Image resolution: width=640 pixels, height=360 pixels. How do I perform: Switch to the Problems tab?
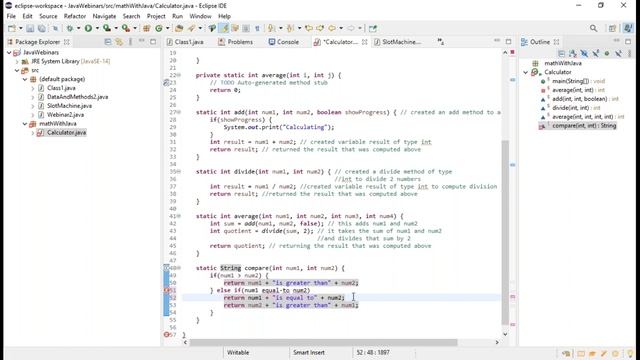click(x=236, y=42)
